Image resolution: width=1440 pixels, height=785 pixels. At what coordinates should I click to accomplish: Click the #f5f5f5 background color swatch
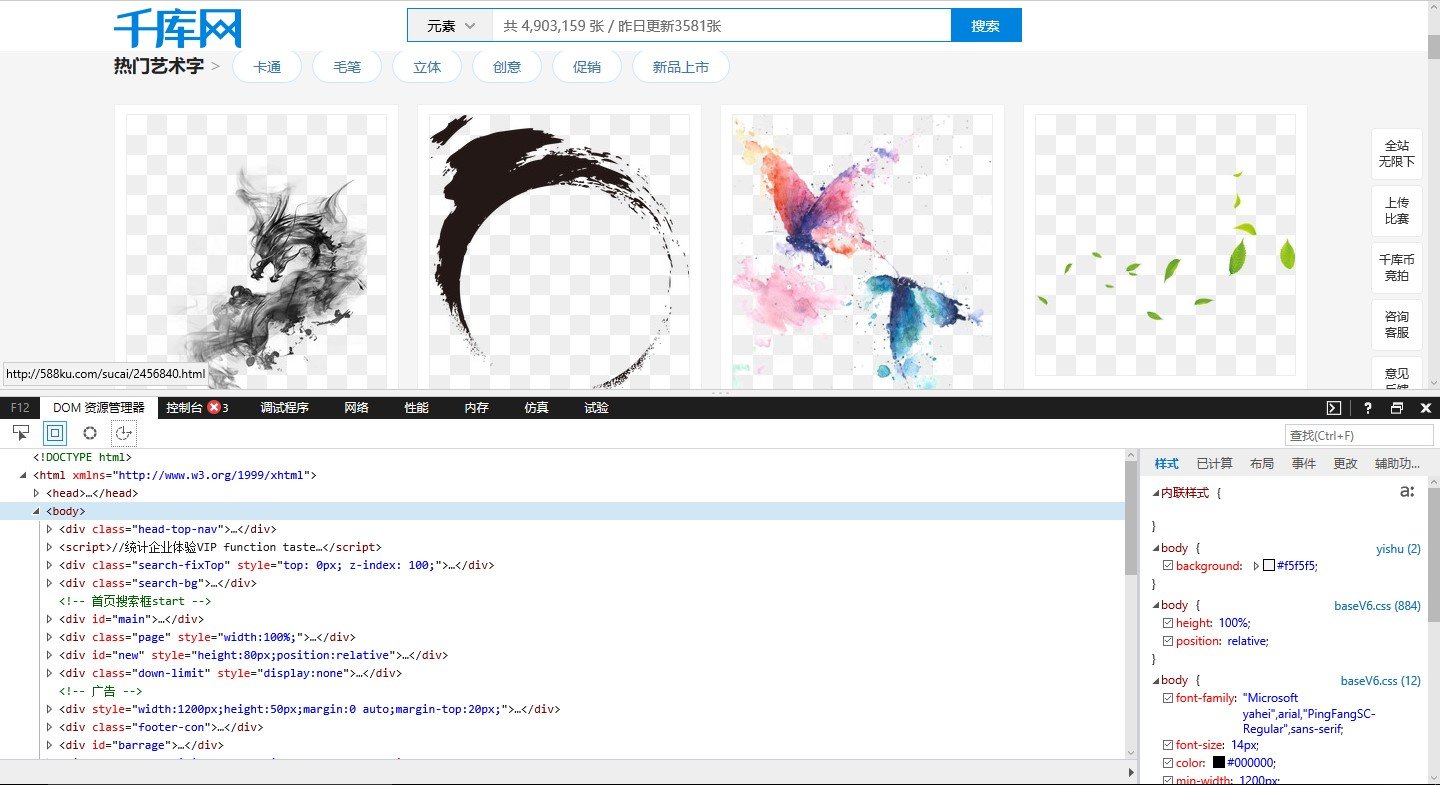1269,566
